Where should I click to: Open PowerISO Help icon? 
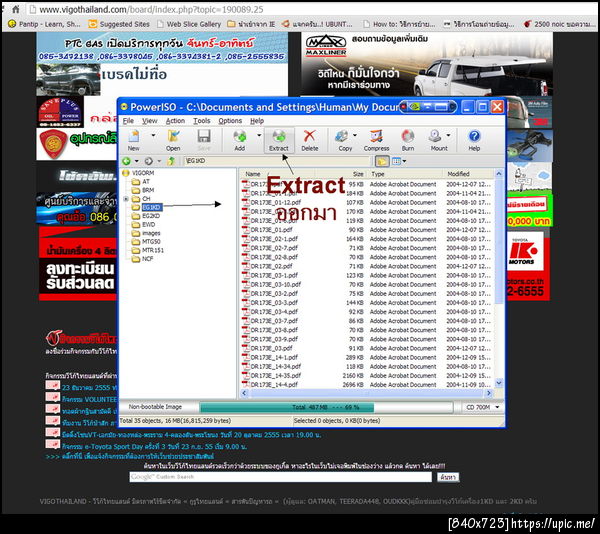coord(474,137)
